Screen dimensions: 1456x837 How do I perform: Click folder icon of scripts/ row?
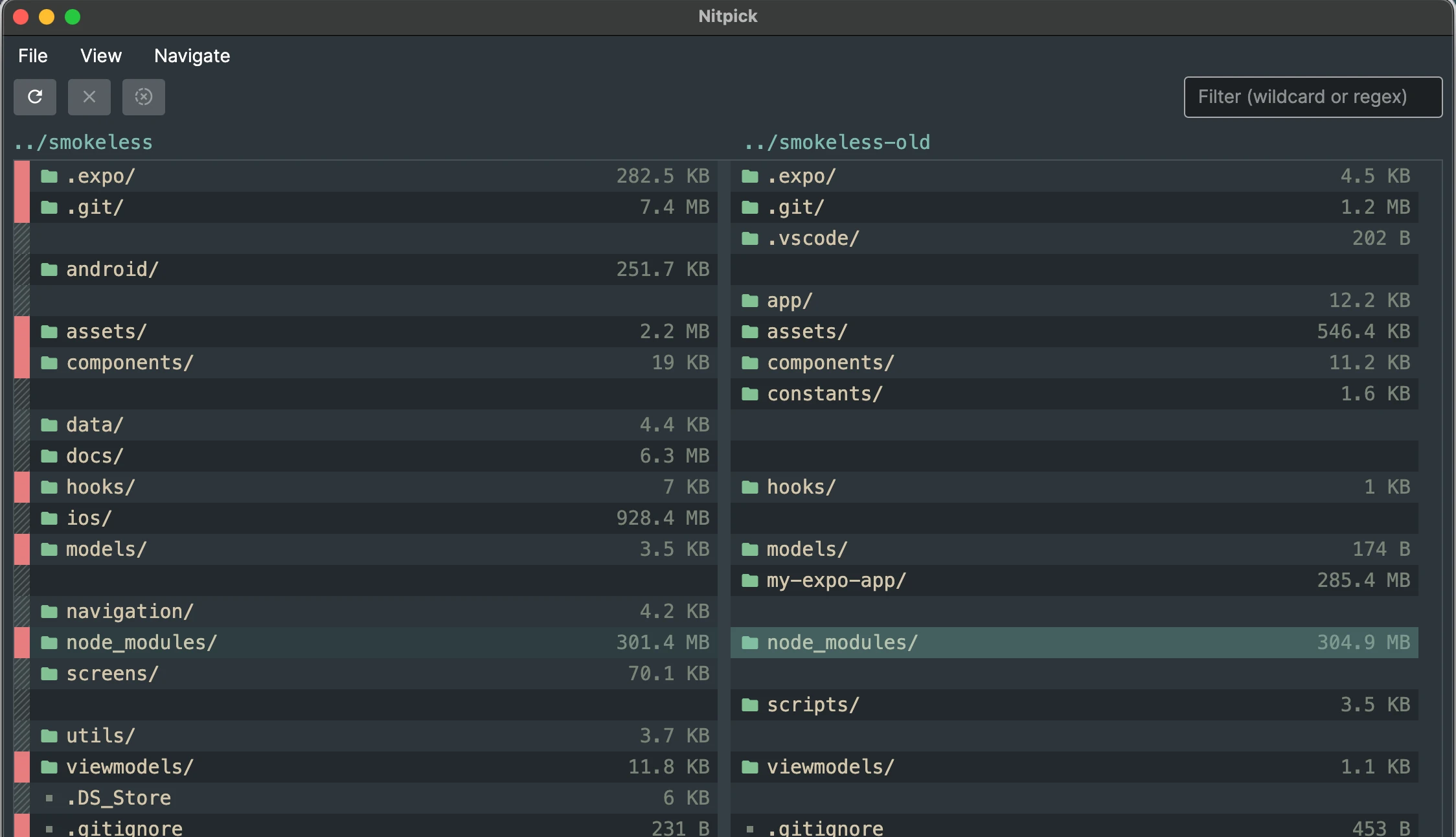point(750,705)
